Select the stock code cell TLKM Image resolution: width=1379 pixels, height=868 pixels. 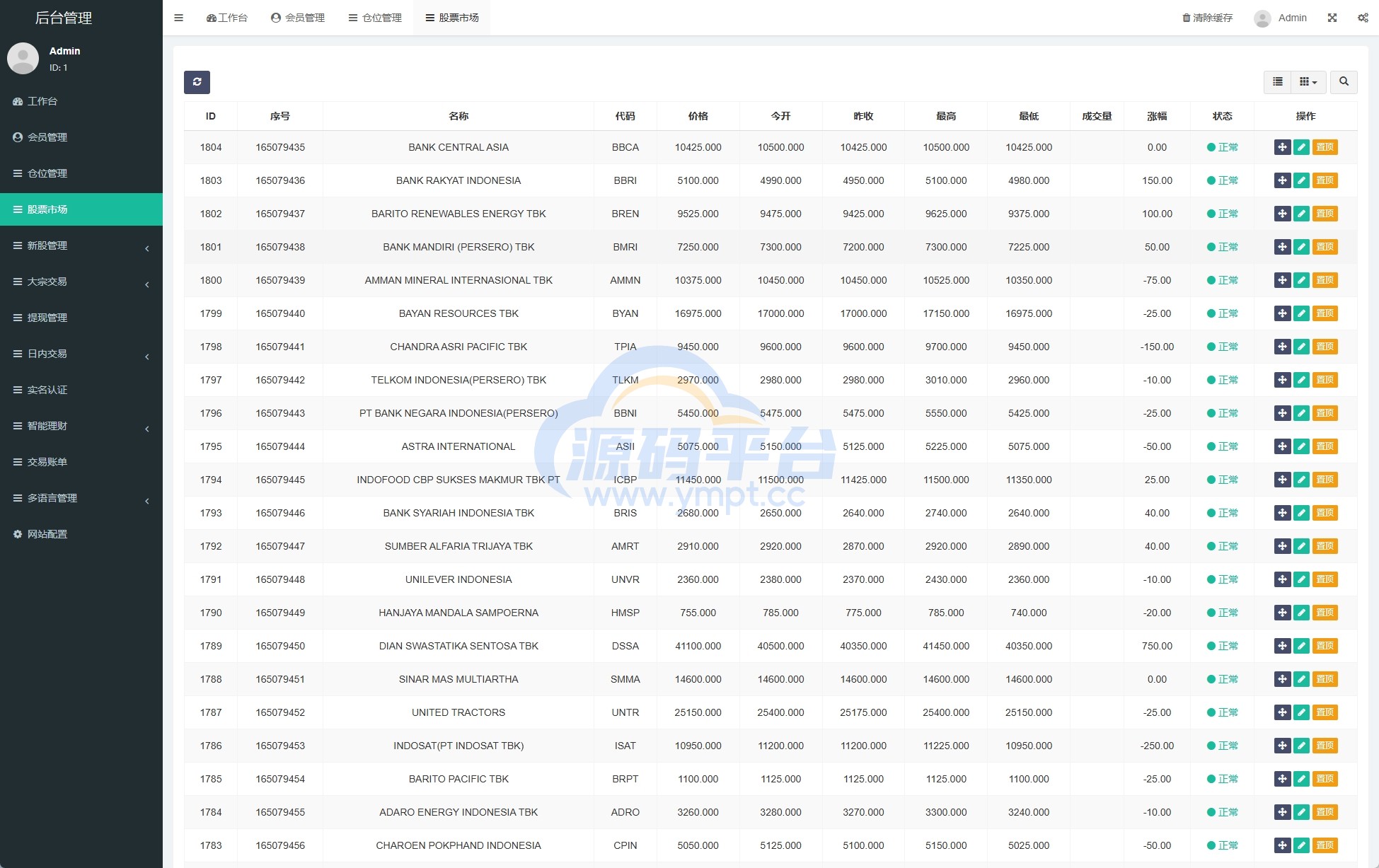click(625, 380)
